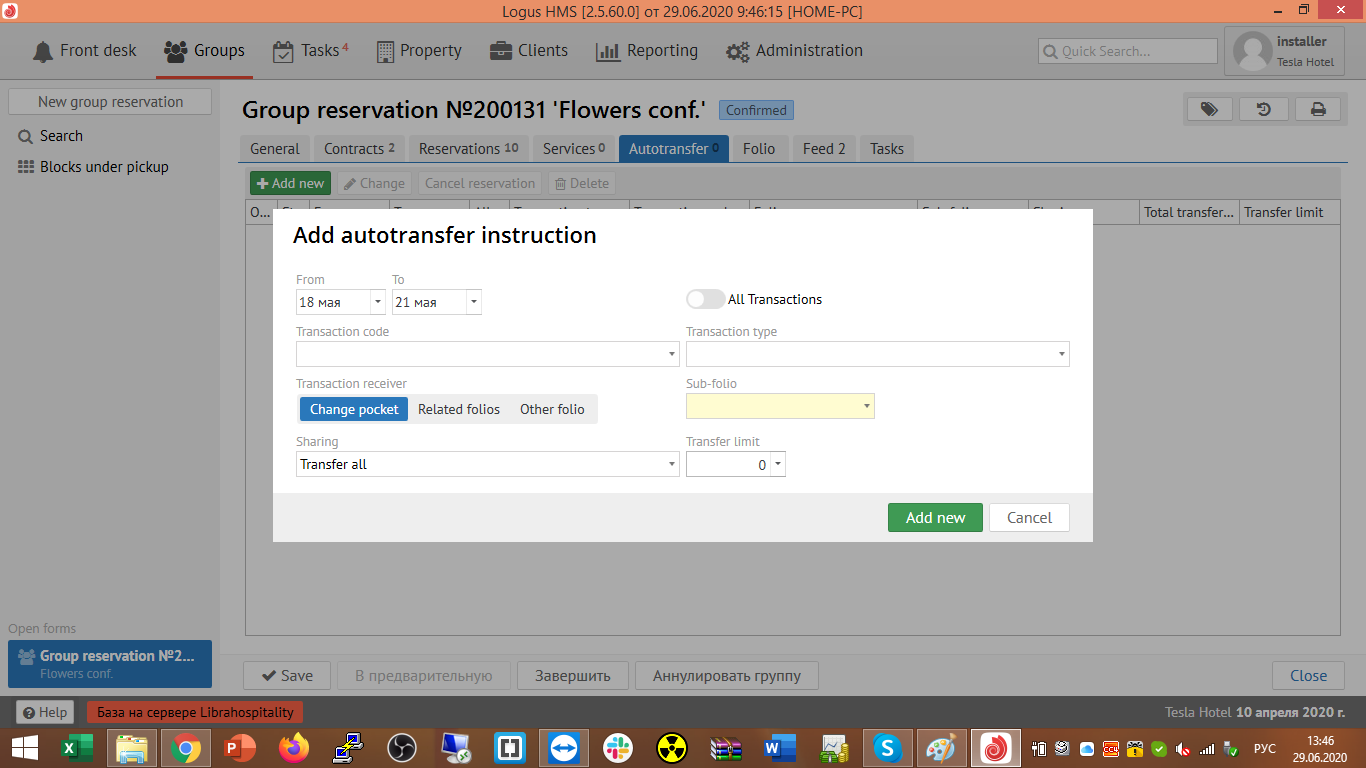Open the From date dropdown arrow
1366x768 pixels.
pyautogui.click(x=378, y=302)
